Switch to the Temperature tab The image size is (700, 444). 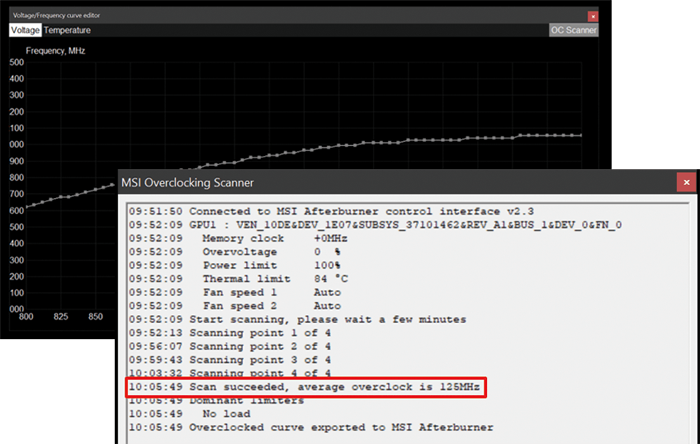point(67,30)
